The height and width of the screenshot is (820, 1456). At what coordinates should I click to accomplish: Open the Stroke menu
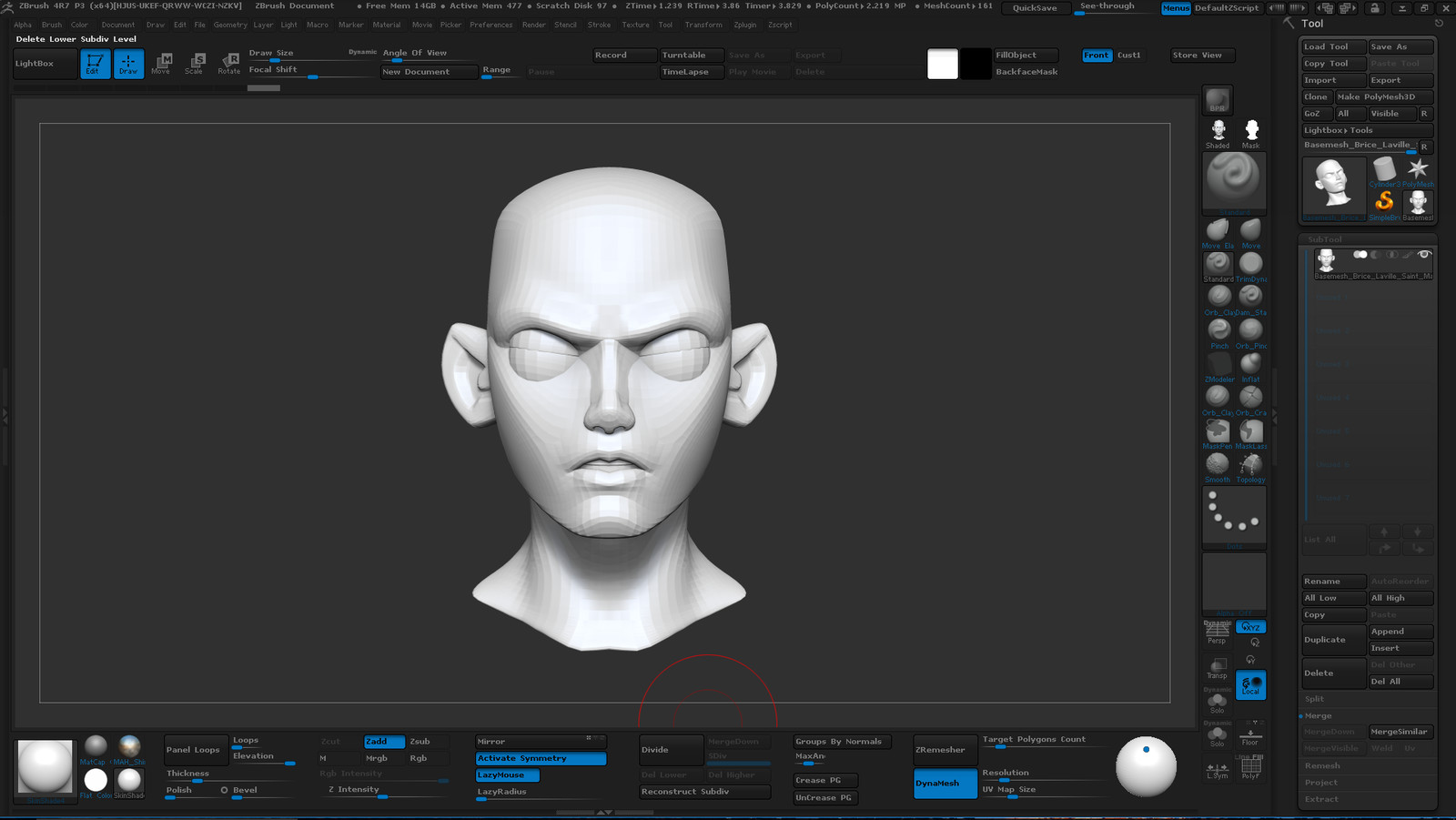coord(599,25)
